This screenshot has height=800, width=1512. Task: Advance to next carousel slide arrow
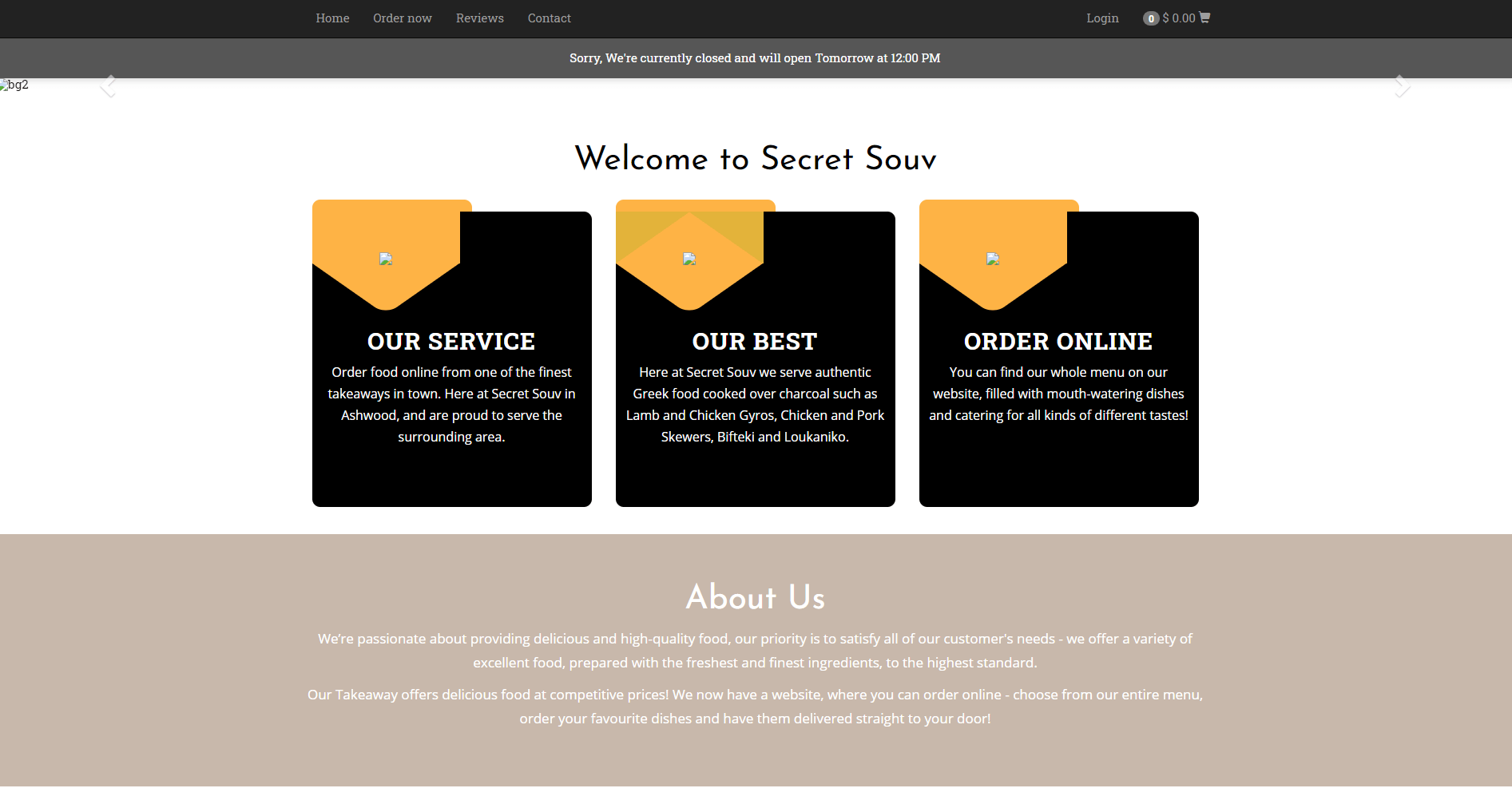click(1402, 85)
